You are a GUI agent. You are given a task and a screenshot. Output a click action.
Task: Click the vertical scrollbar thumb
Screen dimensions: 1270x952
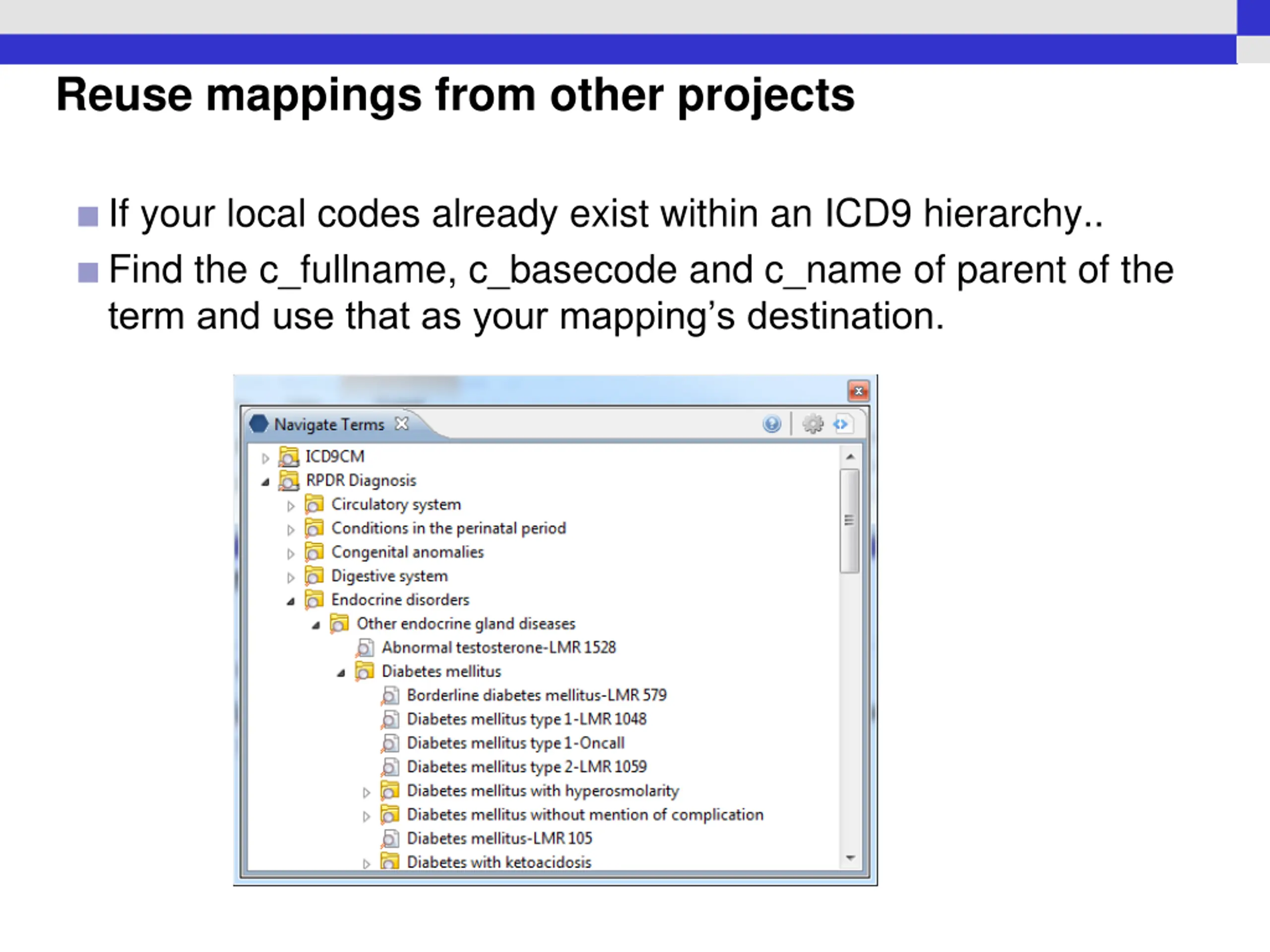coord(850,521)
